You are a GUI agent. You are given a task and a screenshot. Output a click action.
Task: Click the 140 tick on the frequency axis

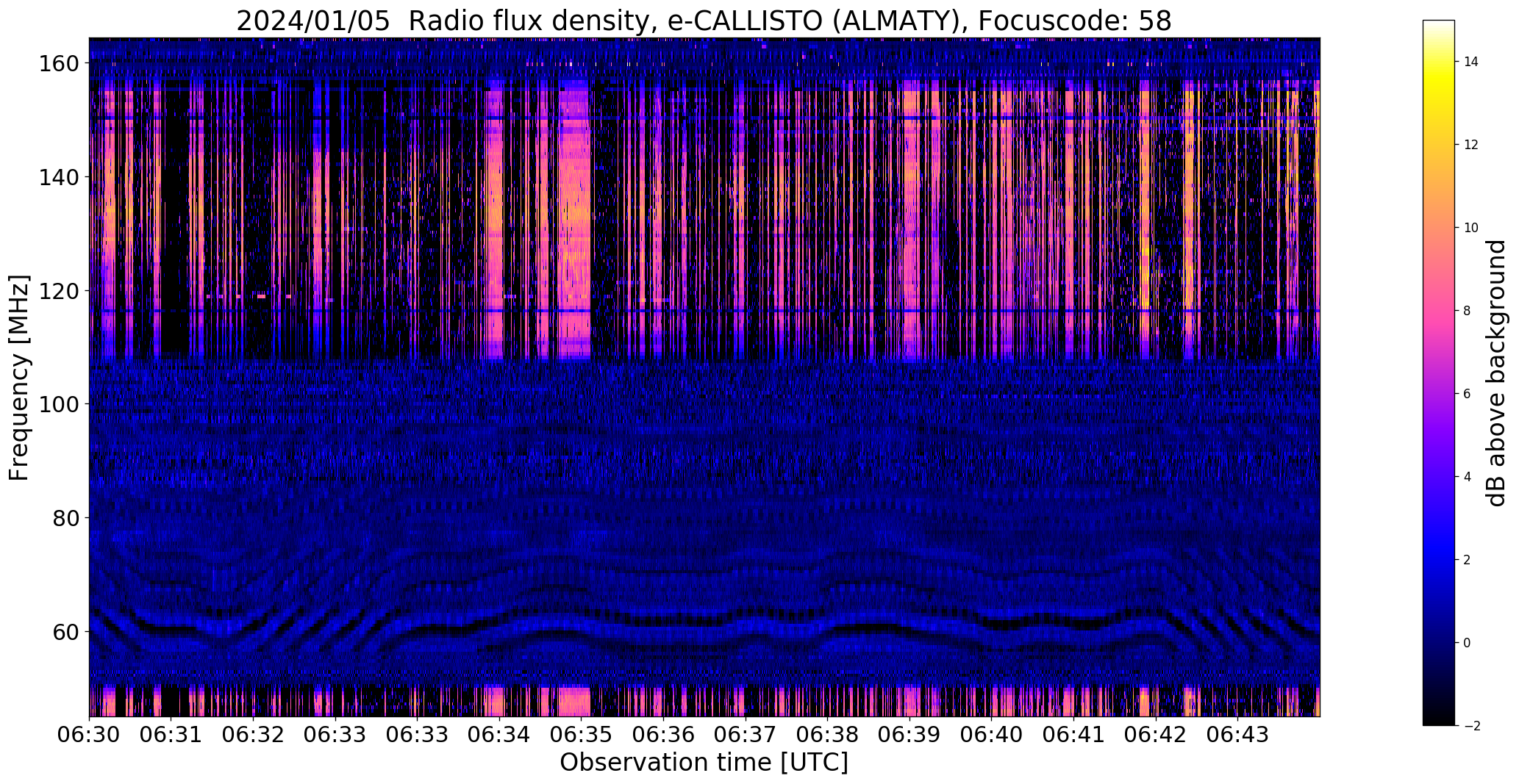(58, 177)
